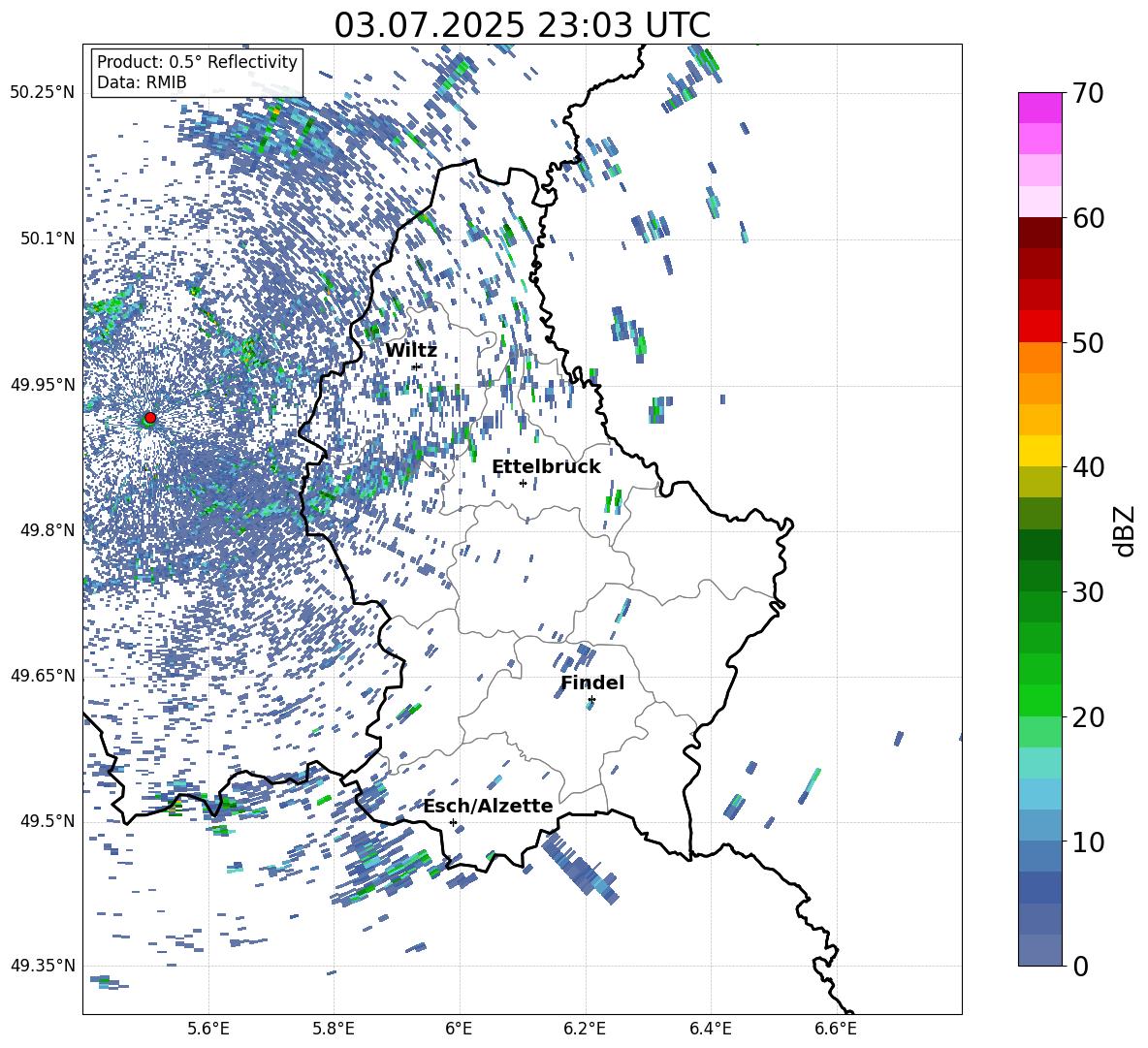Click the colorbar tick label 10
This screenshot has height=1048, width=1148.
(x=1088, y=842)
